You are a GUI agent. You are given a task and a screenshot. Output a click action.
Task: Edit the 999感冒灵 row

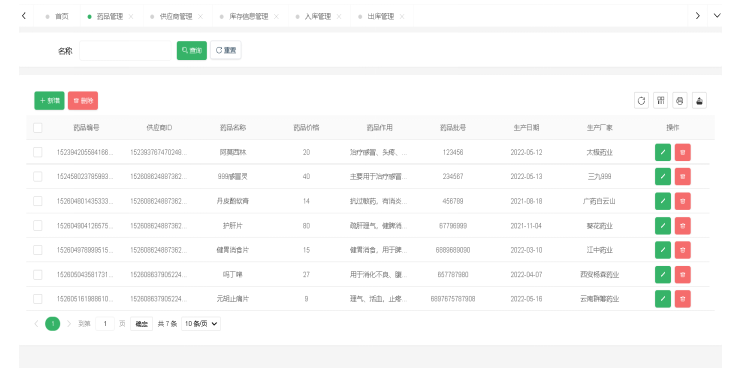[x=663, y=177]
